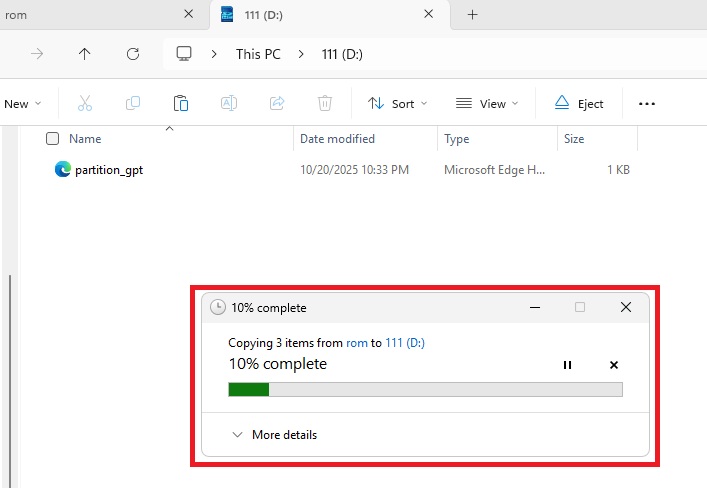Refresh the current folder view
This screenshot has width=707, height=488.
133,54
